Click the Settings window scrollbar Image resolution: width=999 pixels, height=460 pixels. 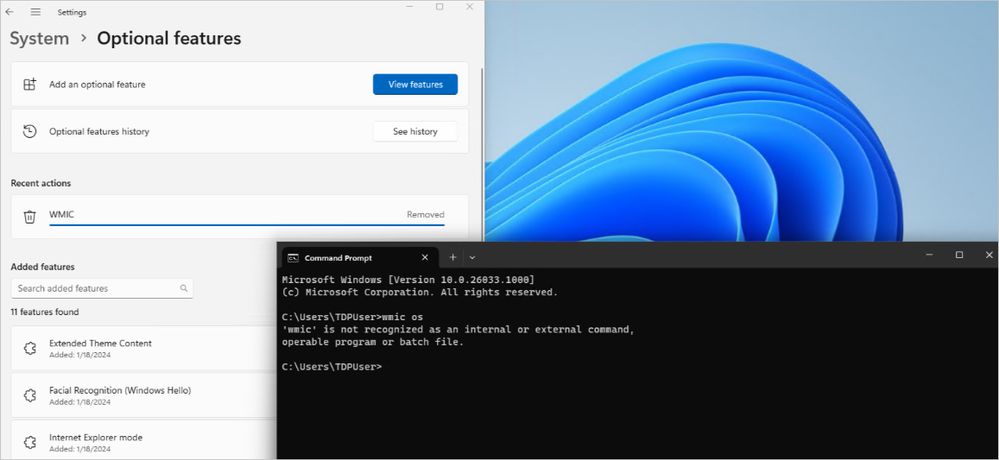482,153
